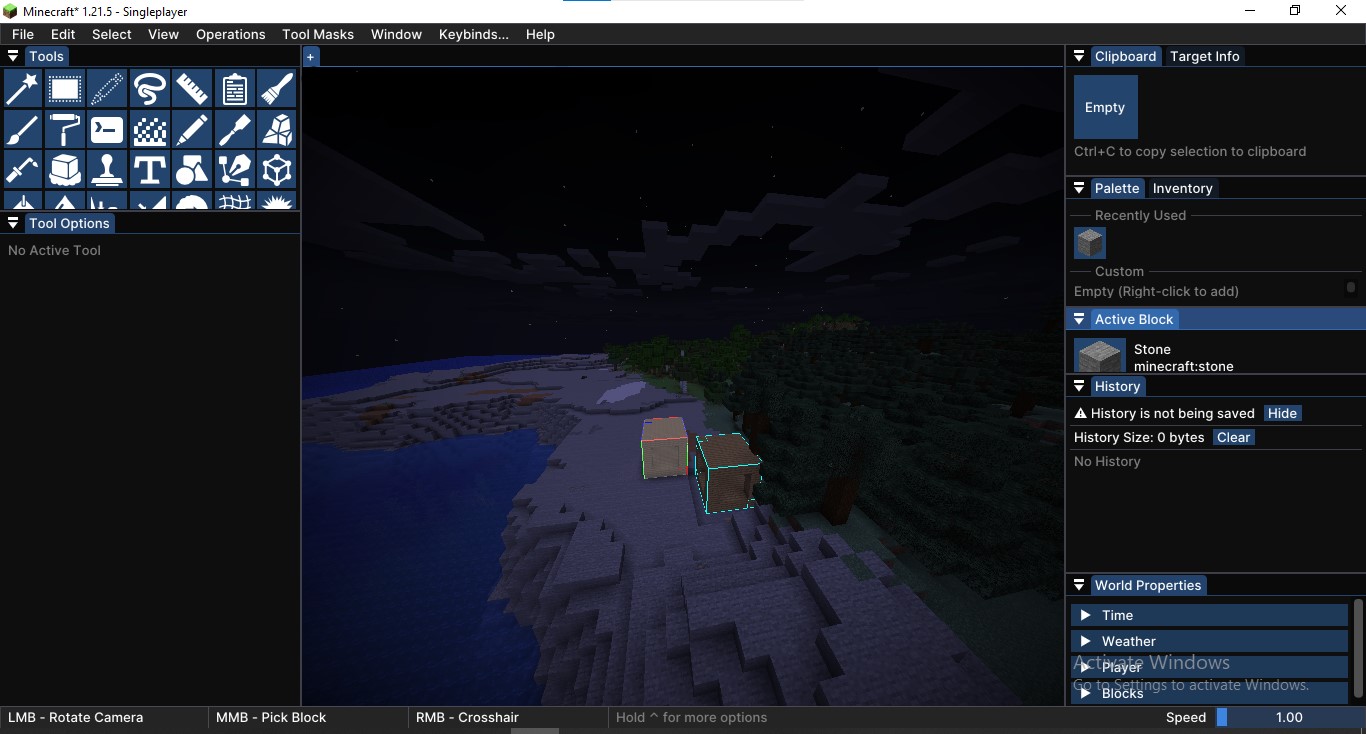
Task: Open the Tool Masks menu
Action: pyautogui.click(x=318, y=34)
